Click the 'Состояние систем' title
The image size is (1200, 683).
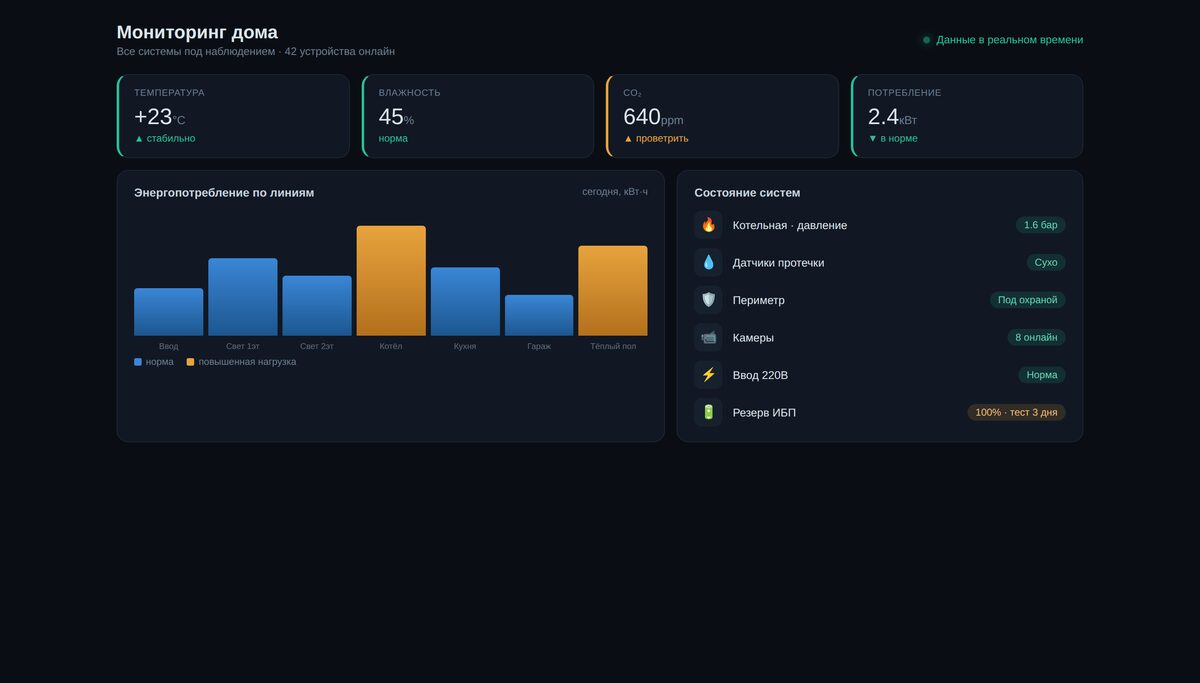pos(747,193)
